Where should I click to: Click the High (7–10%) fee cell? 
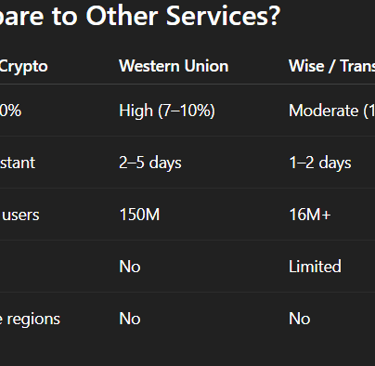click(x=167, y=111)
